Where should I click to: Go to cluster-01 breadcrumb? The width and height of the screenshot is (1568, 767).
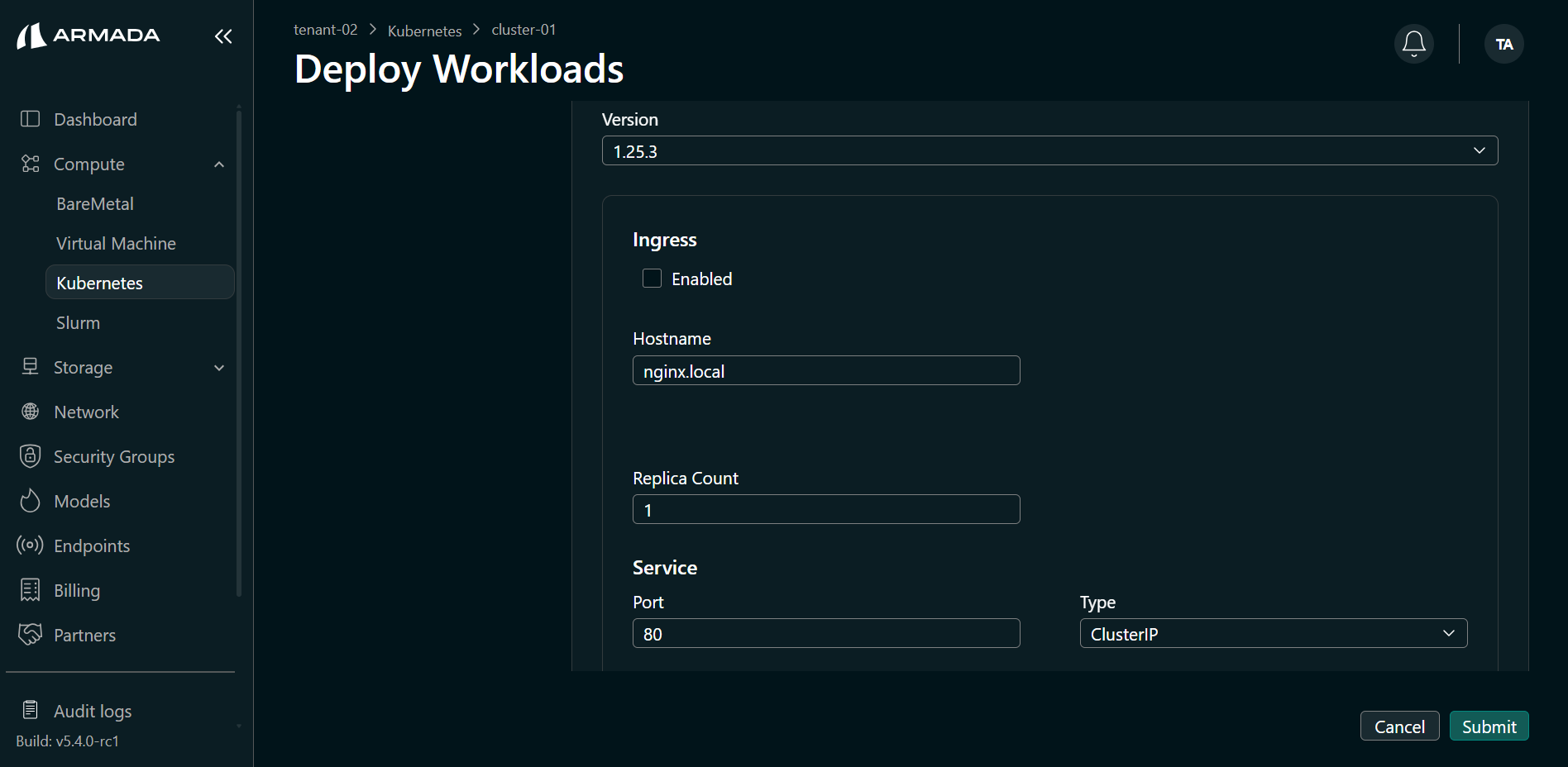coord(523,30)
